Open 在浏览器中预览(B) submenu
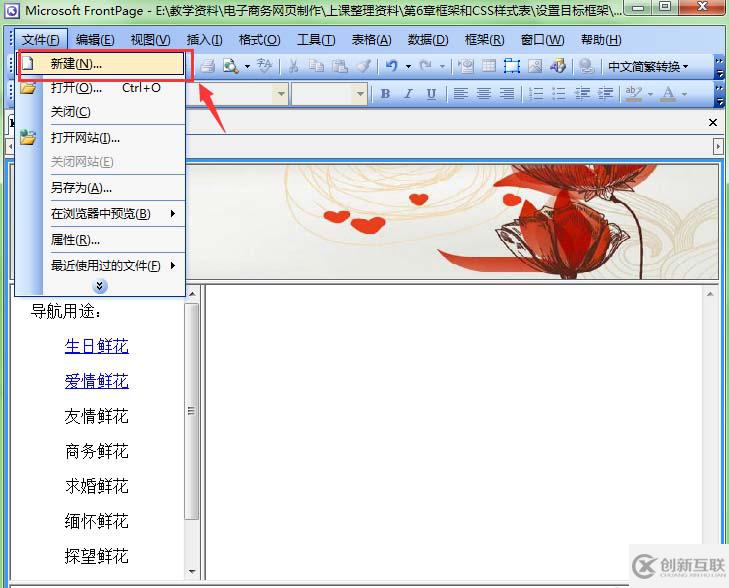The height and width of the screenshot is (588, 729). tap(100, 214)
